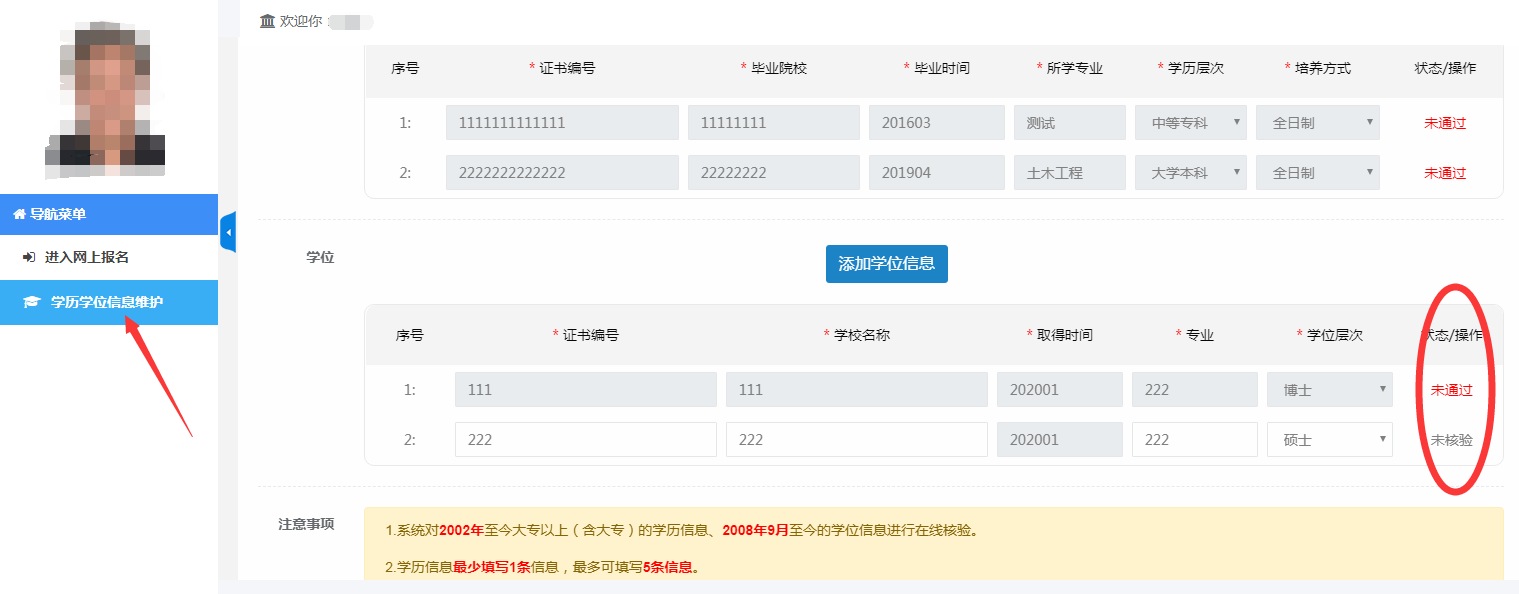Open the 中等专科 education level dropdown
The image size is (1519, 594).
pyautogui.click(x=1190, y=123)
